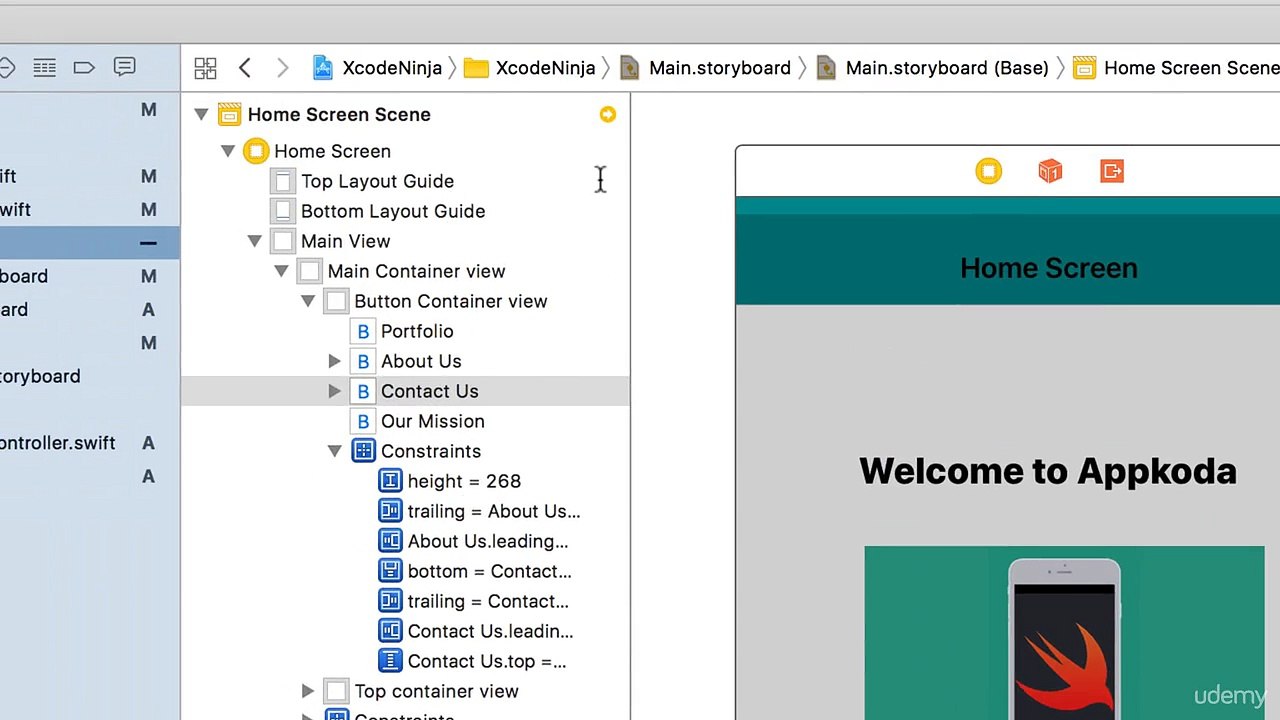Collapse the Home Screen Scene disclosure triangle
This screenshot has height=720, width=1280.
pyautogui.click(x=201, y=115)
